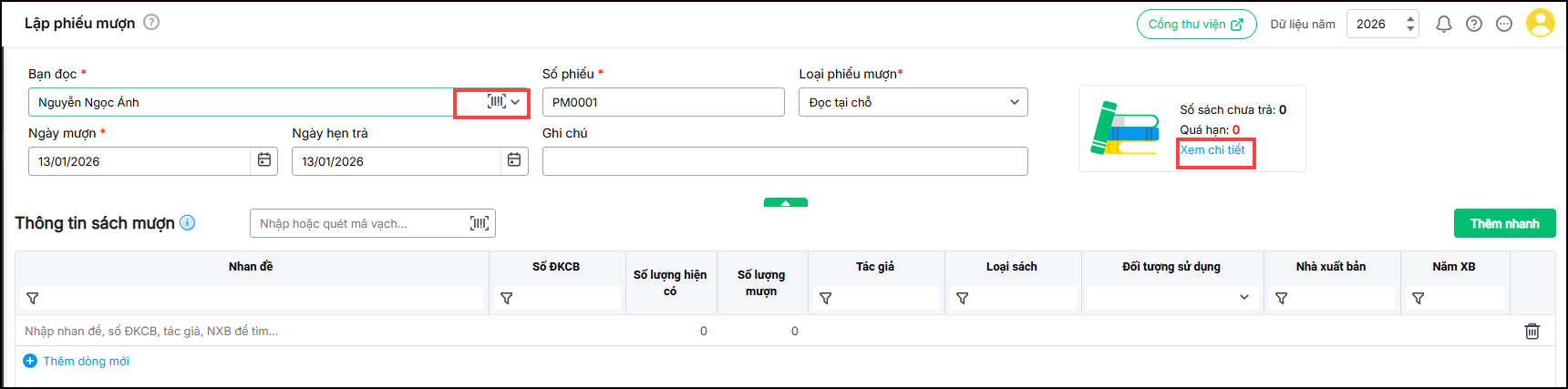Increase the Dữ liệu năm year stepper
Image resolution: width=1568 pixels, height=389 pixels.
pyautogui.click(x=1410, y=18)
